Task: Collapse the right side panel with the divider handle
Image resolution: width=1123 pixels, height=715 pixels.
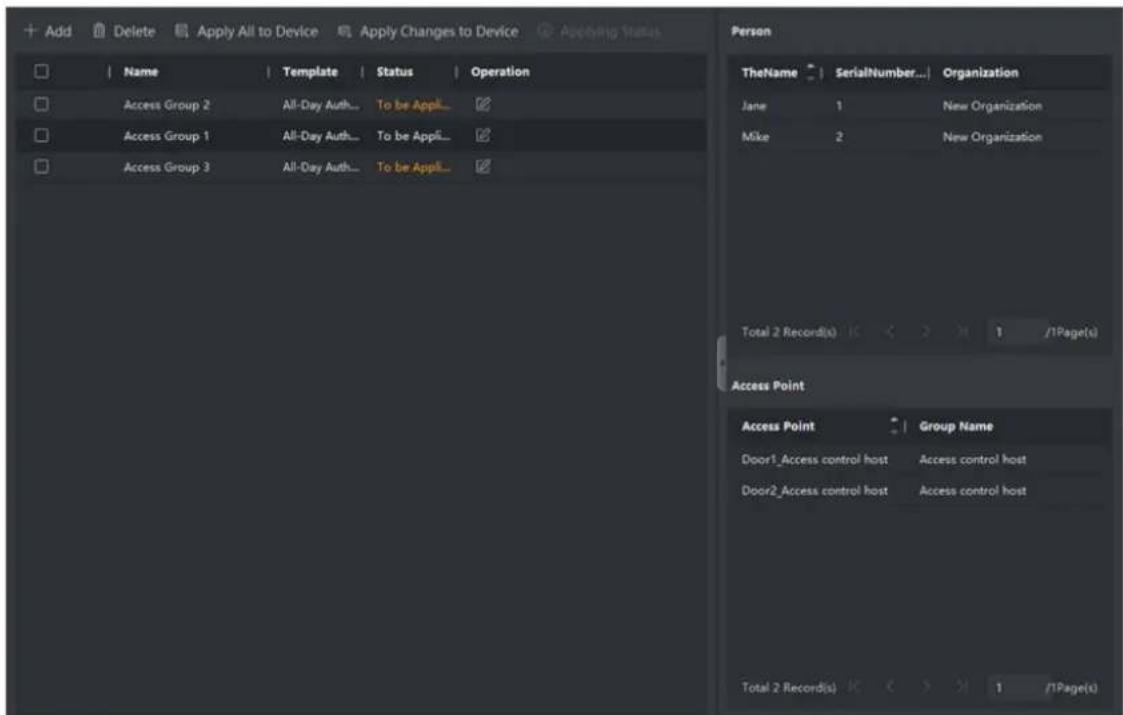Action: (x=721, y=364)
